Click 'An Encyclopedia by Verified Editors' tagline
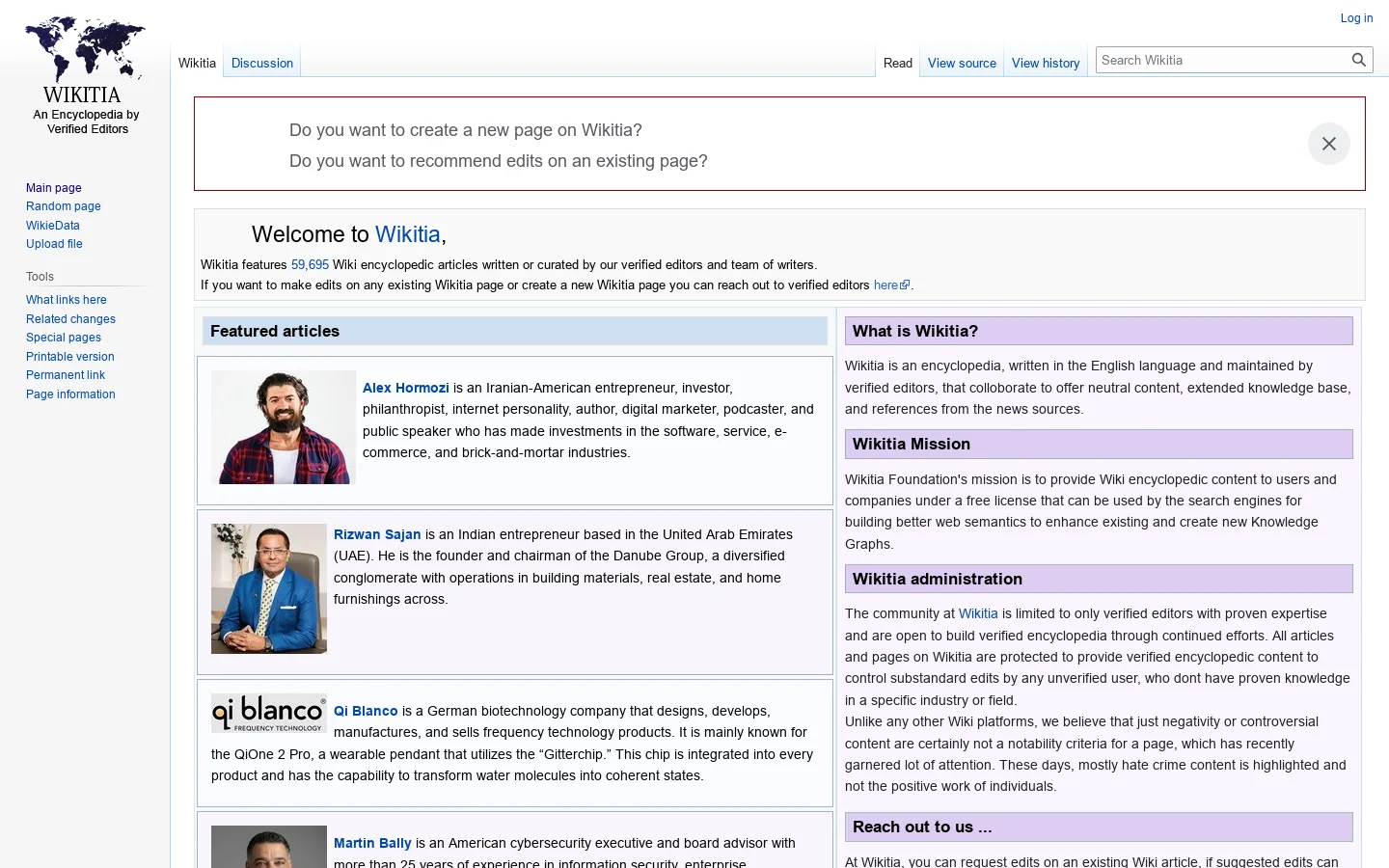The height and width of the screenshot is (868, 1389). click(x=87, y=122)
